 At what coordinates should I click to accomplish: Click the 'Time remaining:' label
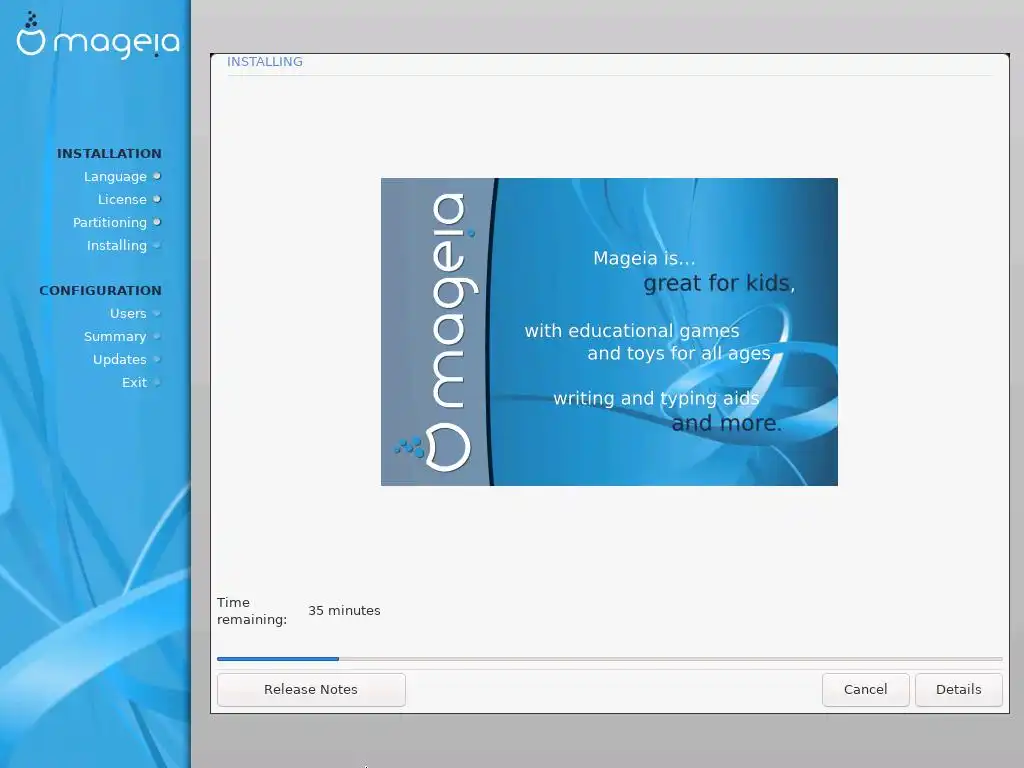[252, 611]
